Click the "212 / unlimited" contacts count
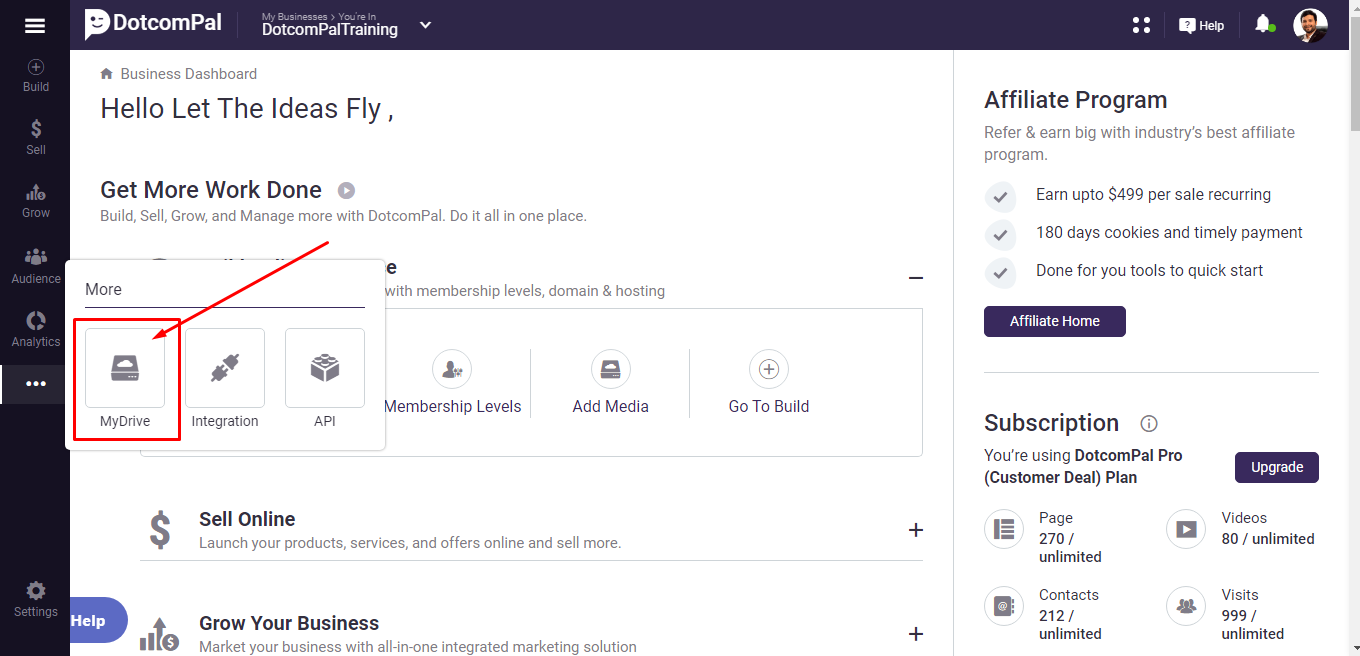 [1070, 624]
